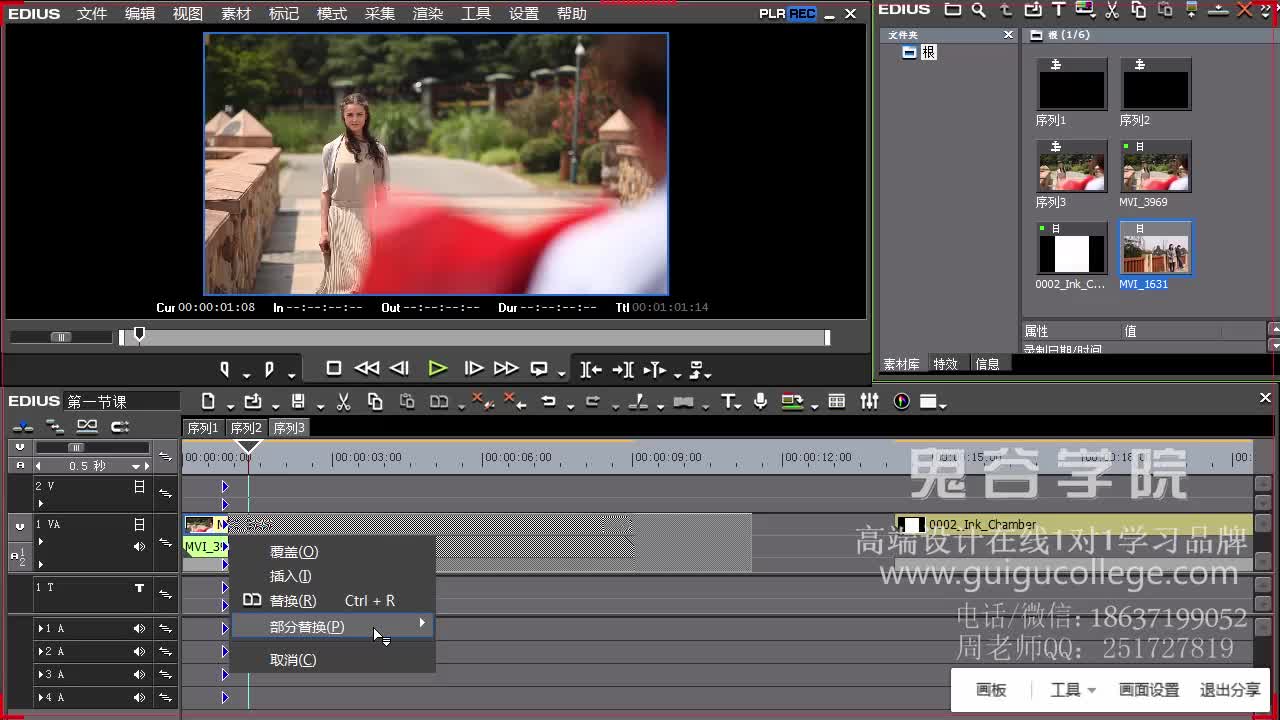
Task: Mute the speaker toggle on audio track 1A
Action: (139, 629)
